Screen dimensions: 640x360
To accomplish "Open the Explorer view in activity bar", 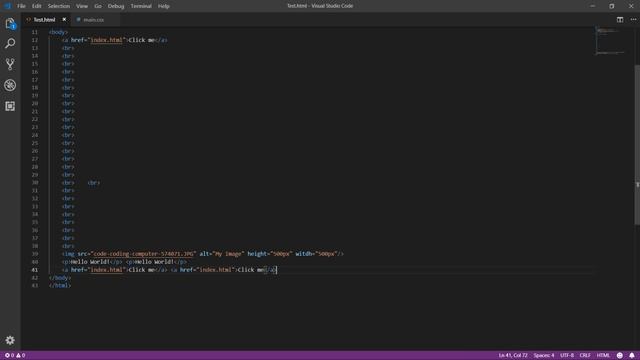I will tap(10, 24).
